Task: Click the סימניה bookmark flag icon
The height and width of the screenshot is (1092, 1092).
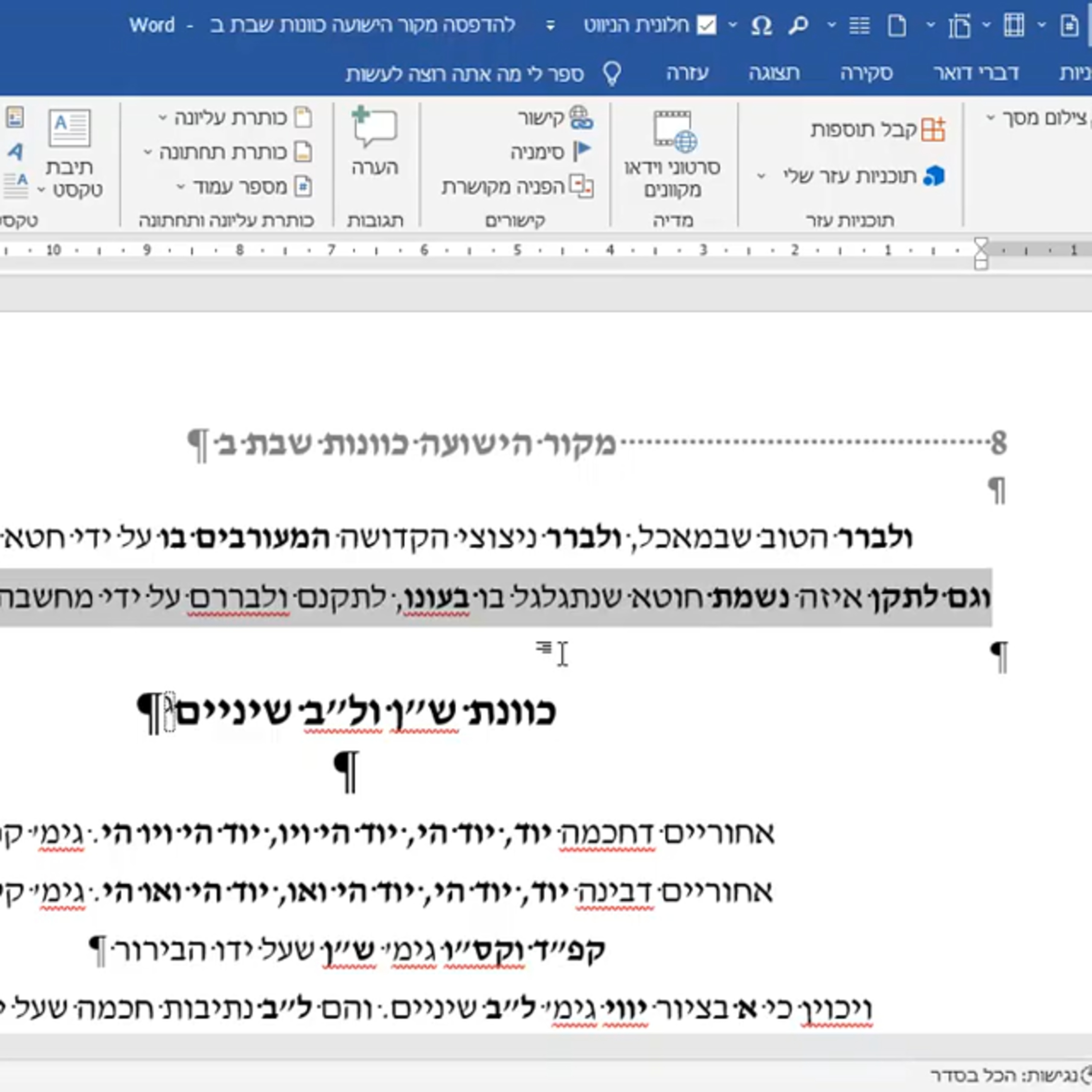Action: click(582, 151)
